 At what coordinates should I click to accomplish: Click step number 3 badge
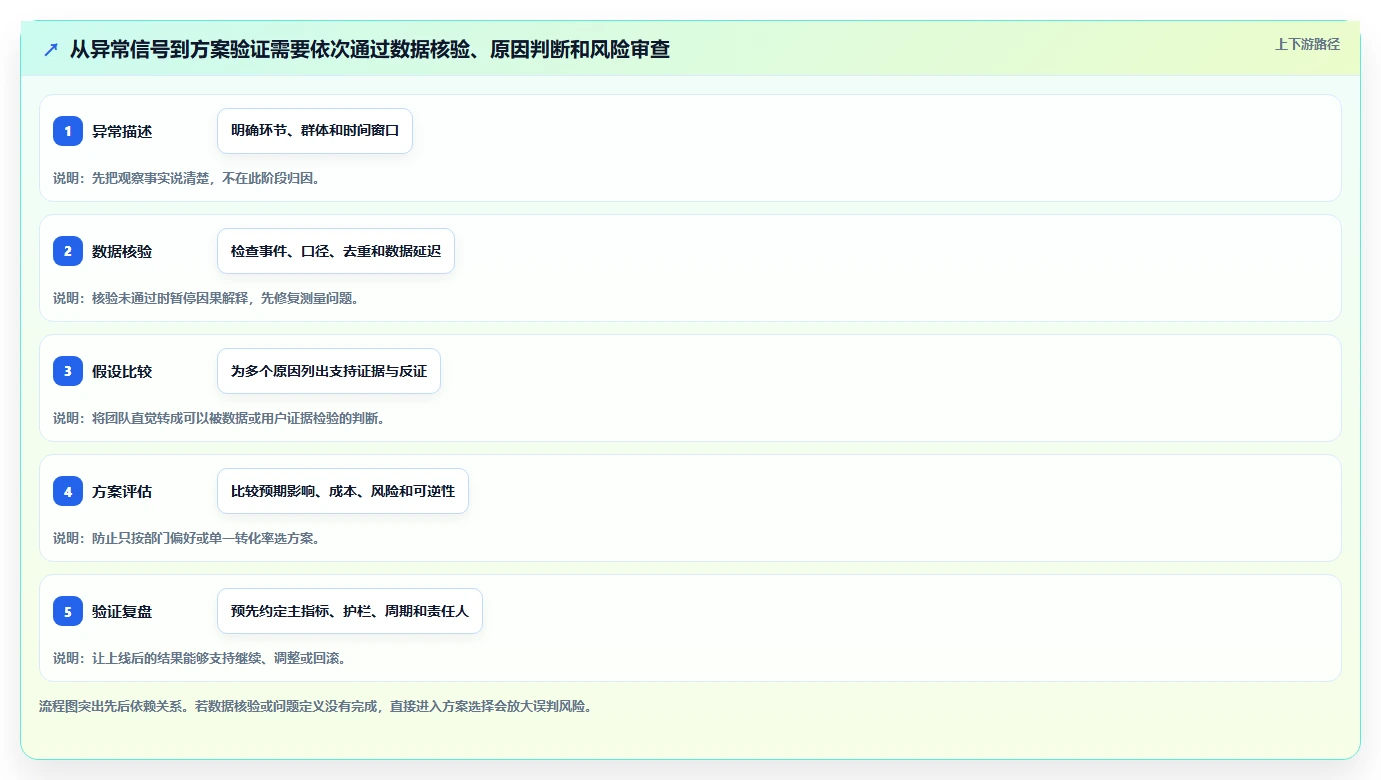[68, 371]
